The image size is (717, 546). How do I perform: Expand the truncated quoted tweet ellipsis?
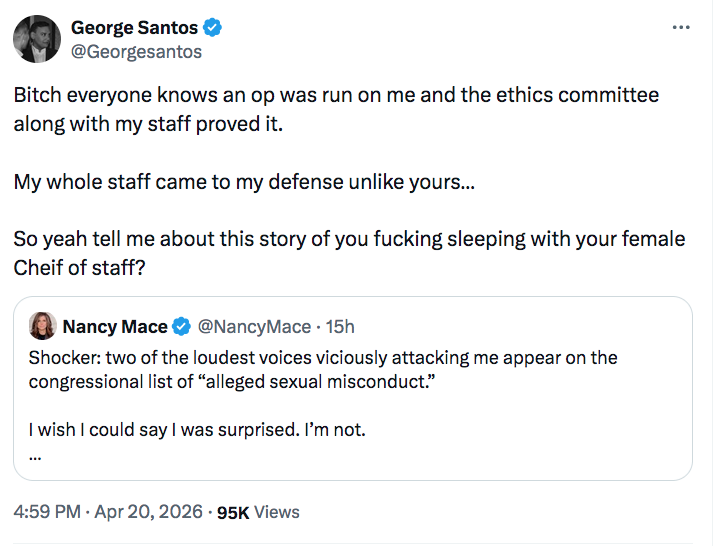click(35, 455)
